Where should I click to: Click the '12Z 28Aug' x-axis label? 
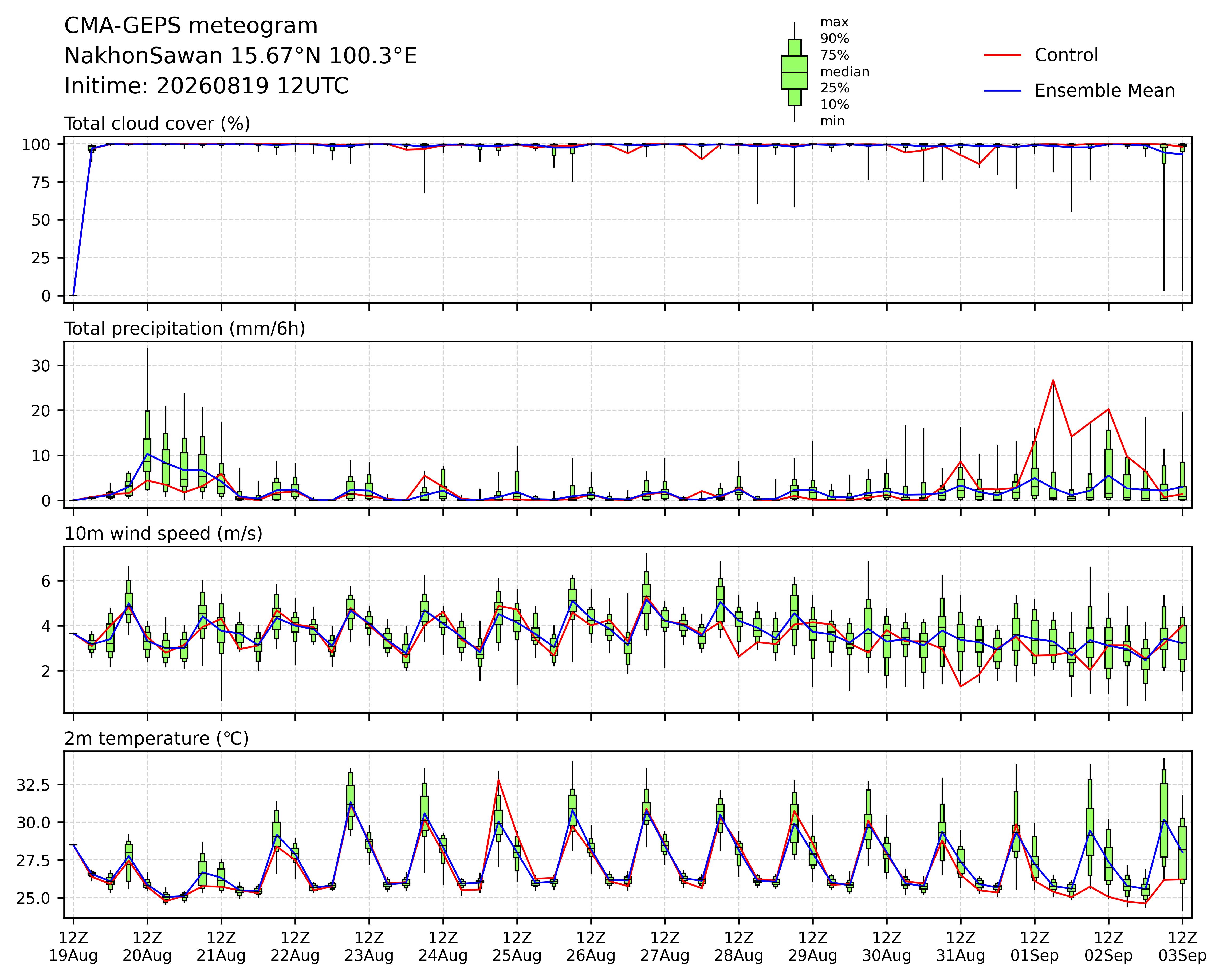click(x=738, y=947)
